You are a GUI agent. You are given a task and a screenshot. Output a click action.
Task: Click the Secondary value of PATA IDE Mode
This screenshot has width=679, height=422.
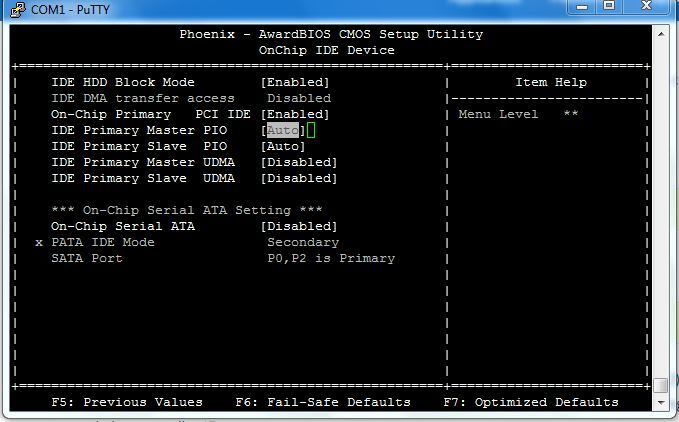303,242
